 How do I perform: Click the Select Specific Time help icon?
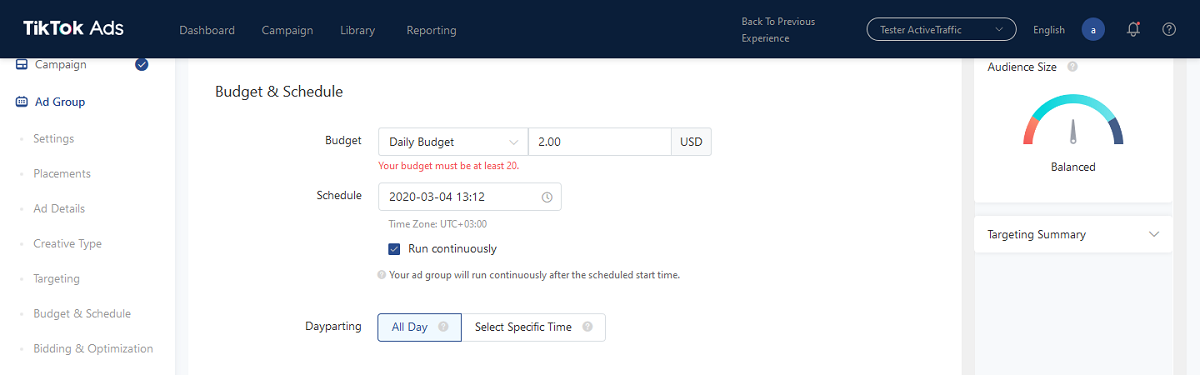click(x=587, y=327)
